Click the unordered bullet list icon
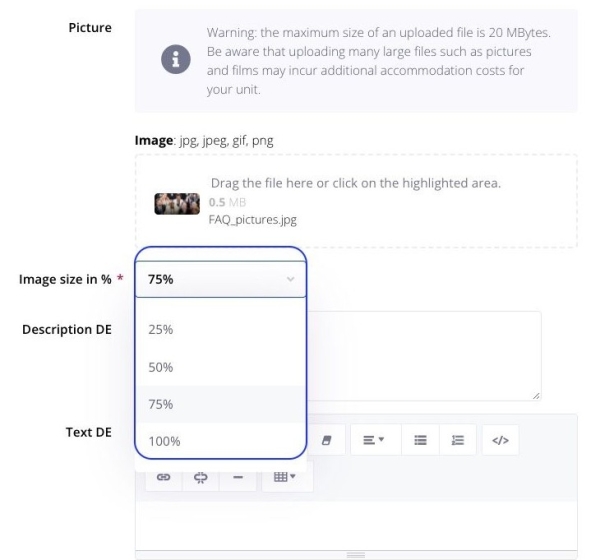Viewport: 614px width, 560px height. pyautogui.click(x=421, y=439)
